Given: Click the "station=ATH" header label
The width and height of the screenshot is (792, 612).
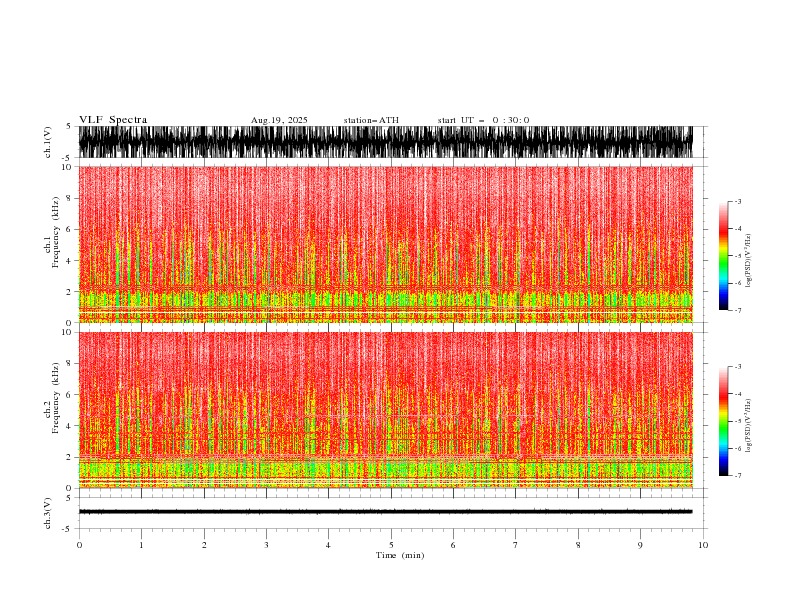Looking at the screenshot, I should [x=371, y=120].
